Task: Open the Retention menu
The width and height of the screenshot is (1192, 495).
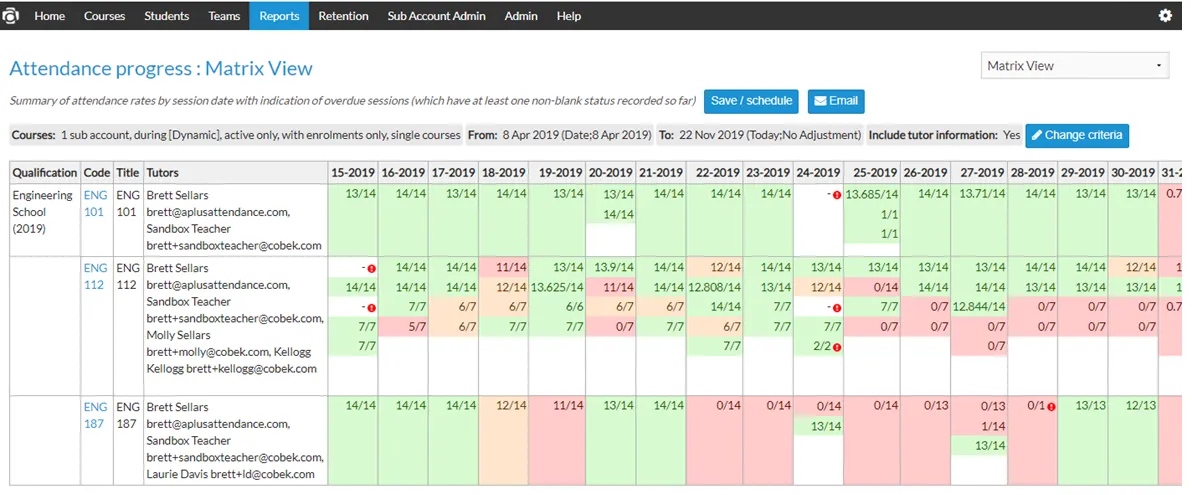Action: coord(344,15)
